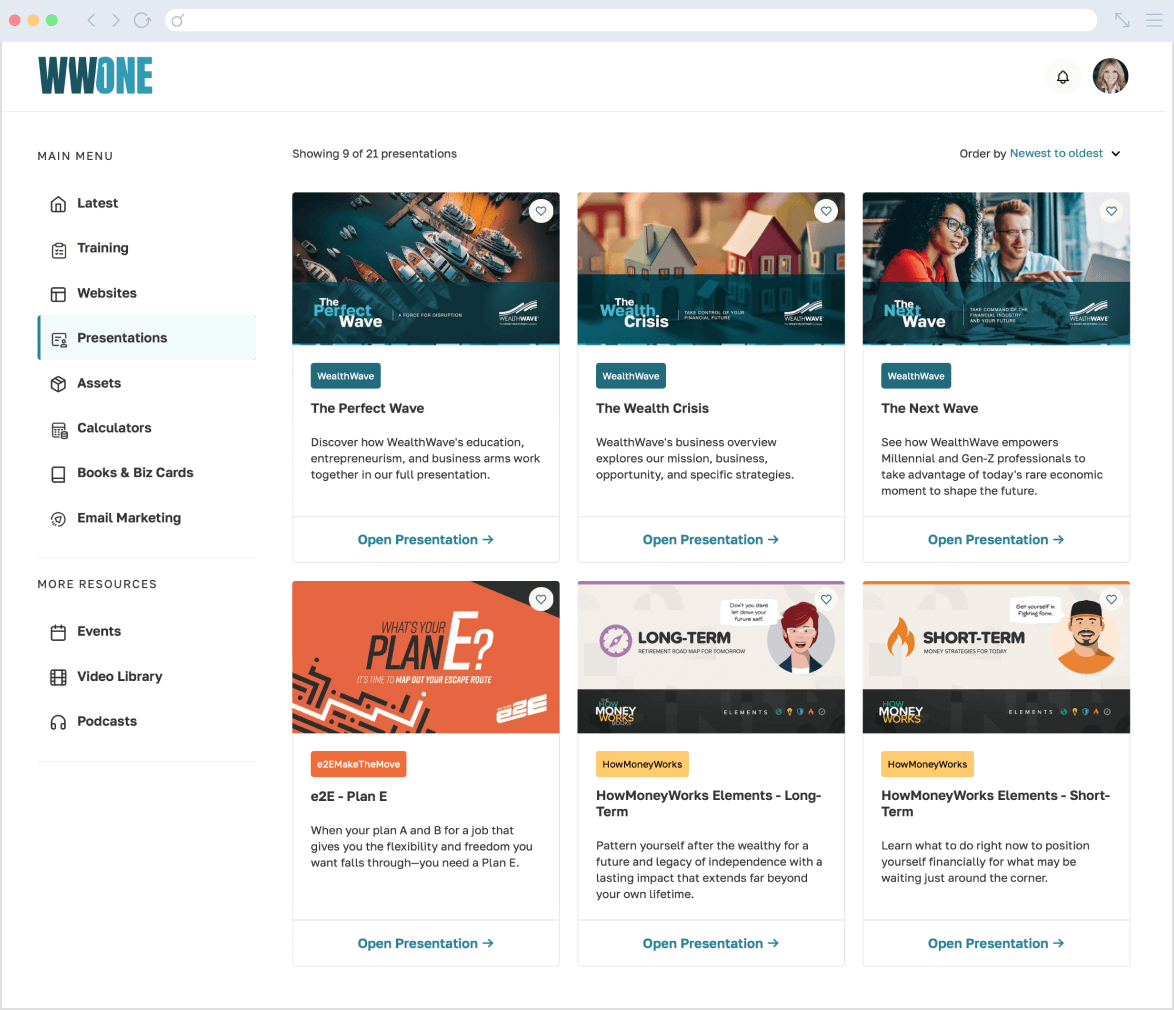
Task: Open the Calculators section
Action: pos(113,428)
